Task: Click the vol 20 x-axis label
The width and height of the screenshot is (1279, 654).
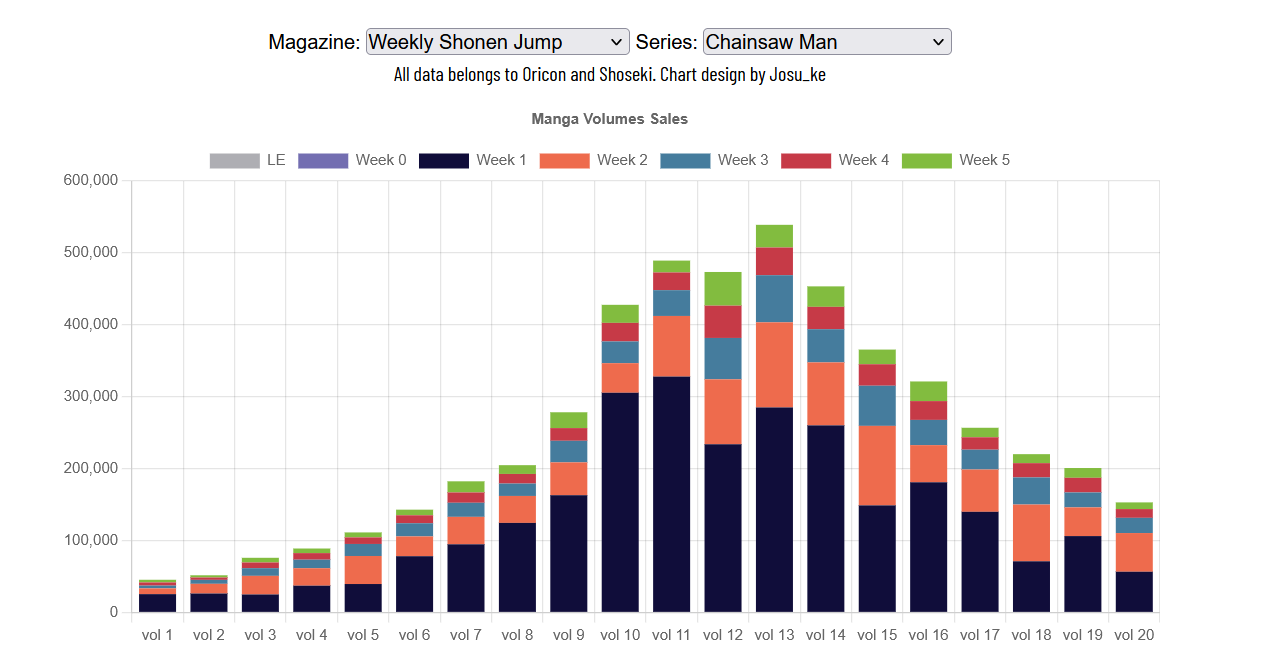Action: pyautogui.click(x=1134, y=635)
